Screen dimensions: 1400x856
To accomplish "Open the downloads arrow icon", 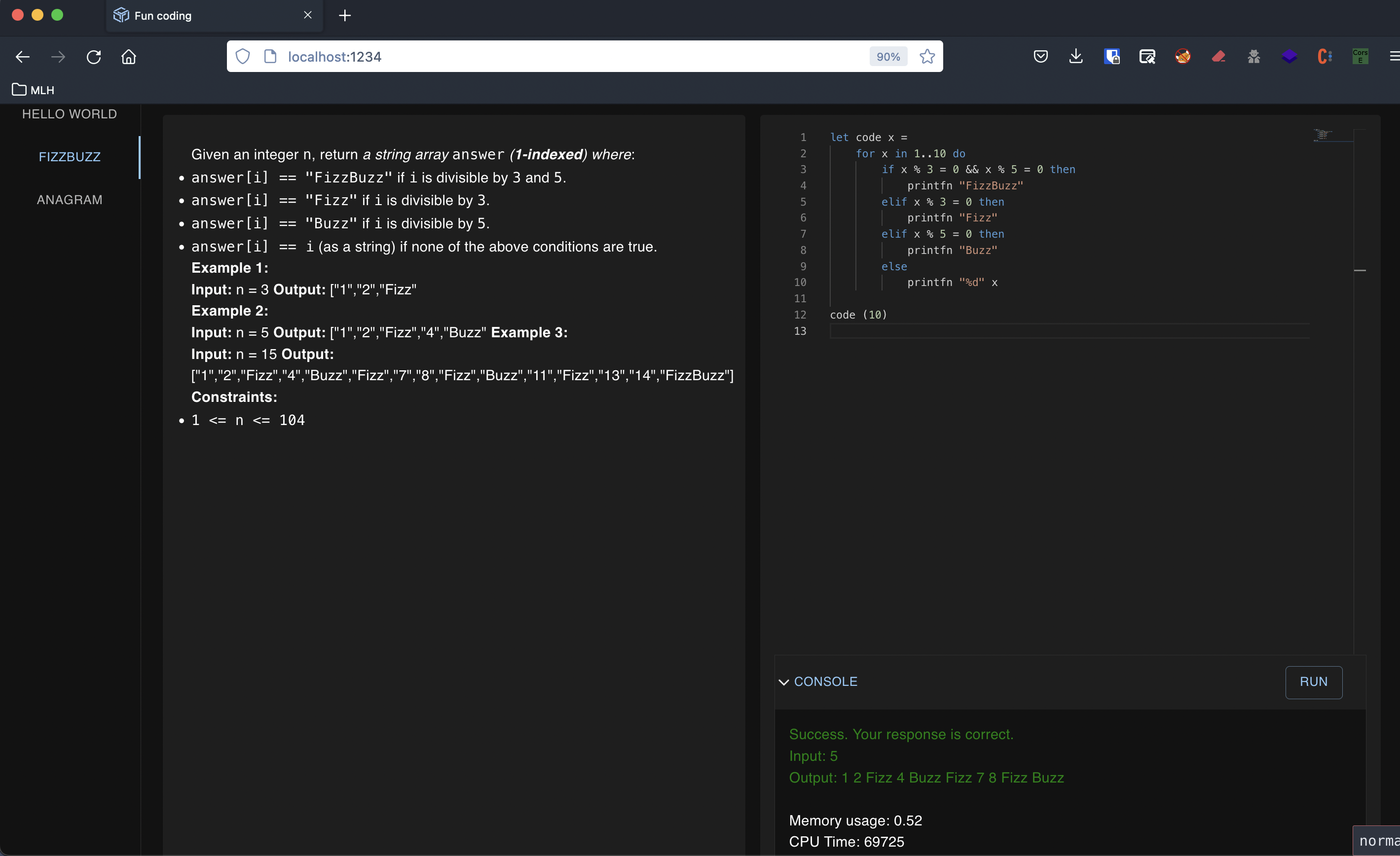I will coord(1075,56).
